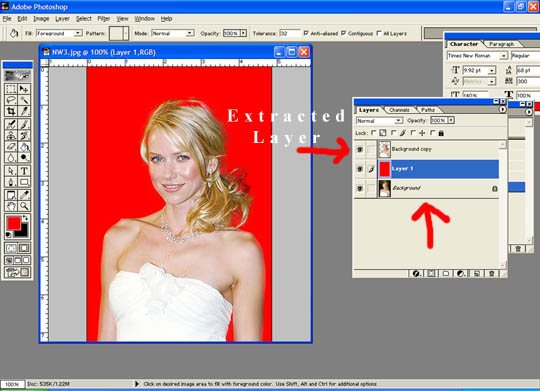Reset to default foreground and background colors
This screenshot has width=540, height=391.
9,235
